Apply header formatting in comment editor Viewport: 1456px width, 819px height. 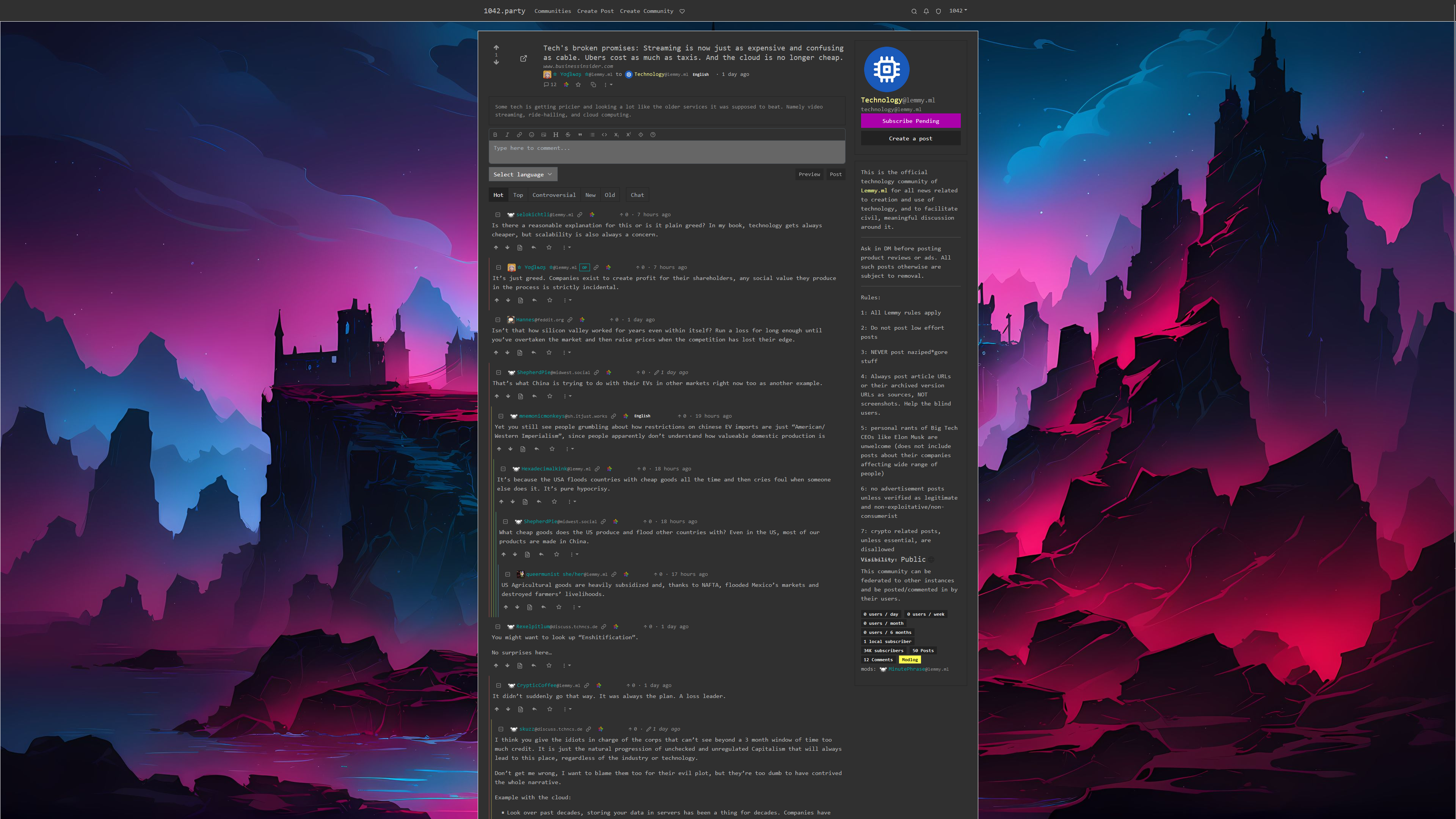555,135
